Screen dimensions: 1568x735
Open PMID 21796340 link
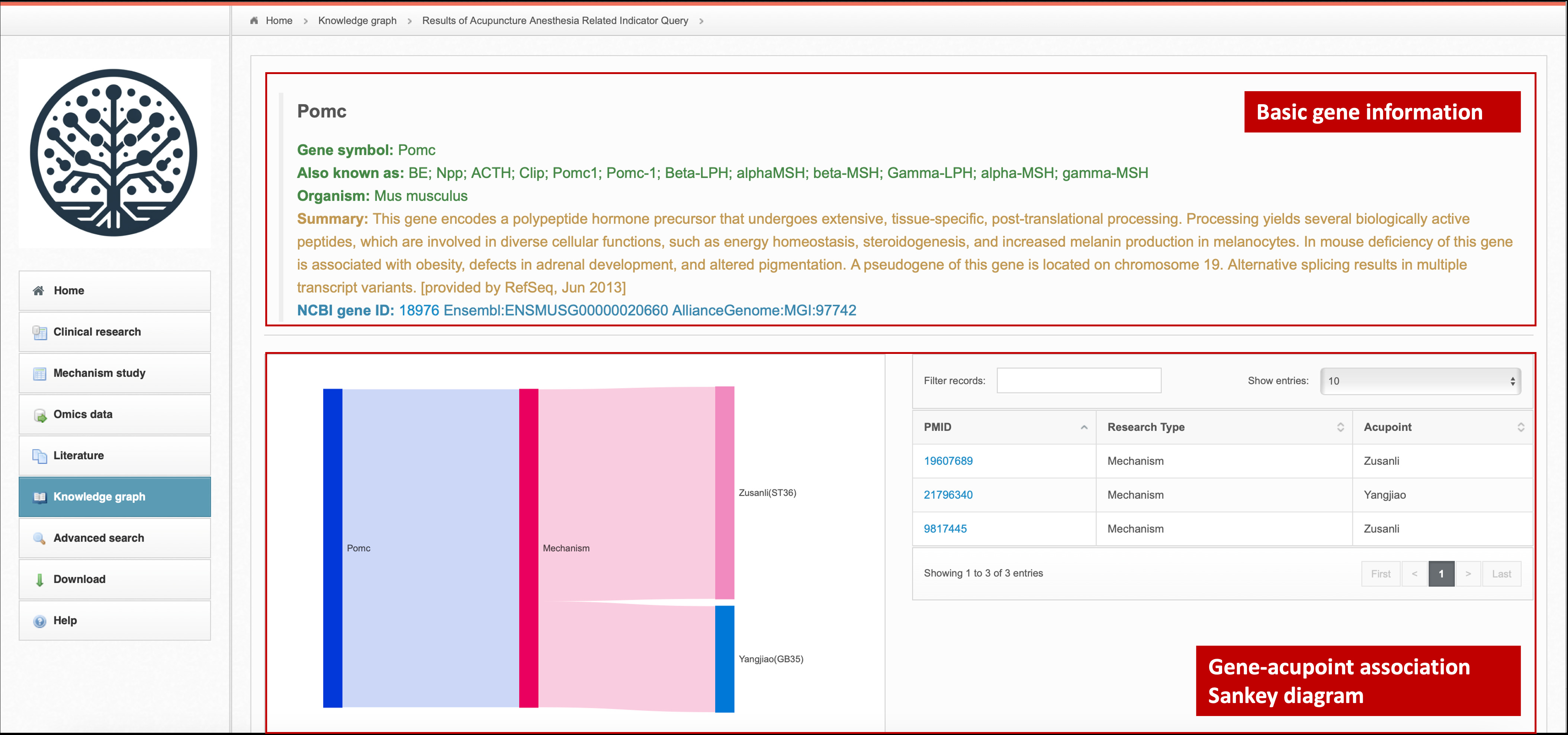click(x=948, y=495)
